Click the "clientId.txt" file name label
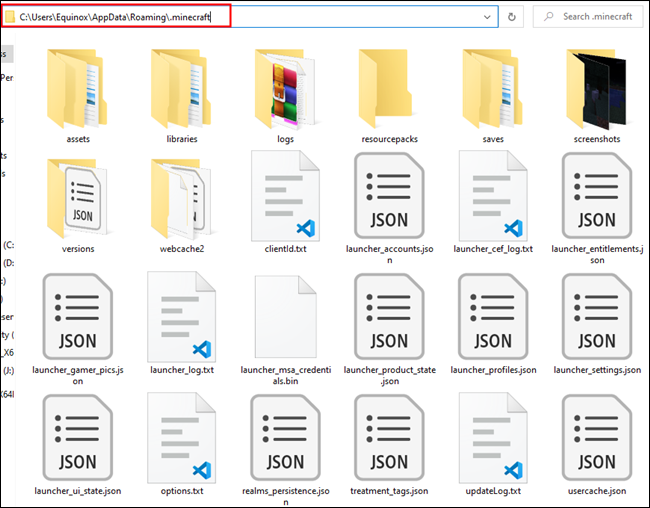Viewport: 650px width, 508px height. click(285, 249)
